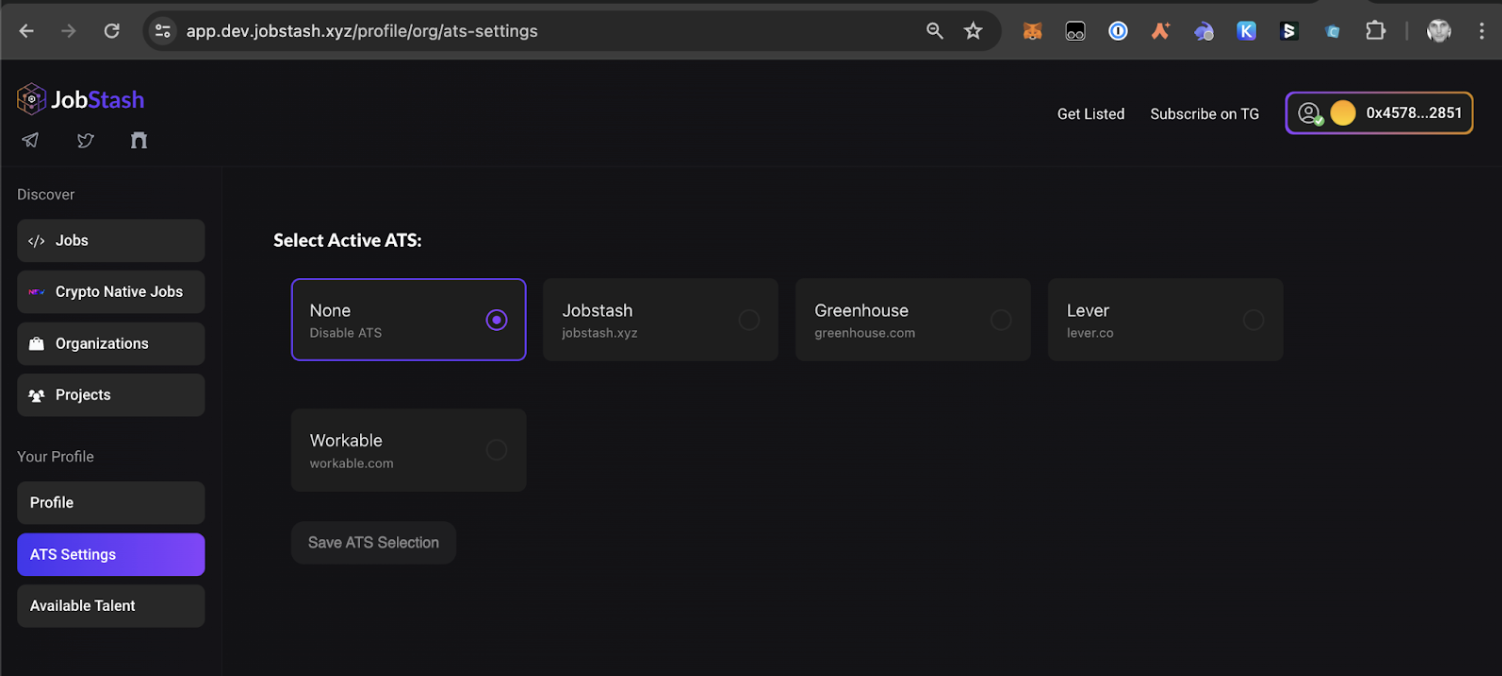Click the user avatar icon in wallet button

1310,114
